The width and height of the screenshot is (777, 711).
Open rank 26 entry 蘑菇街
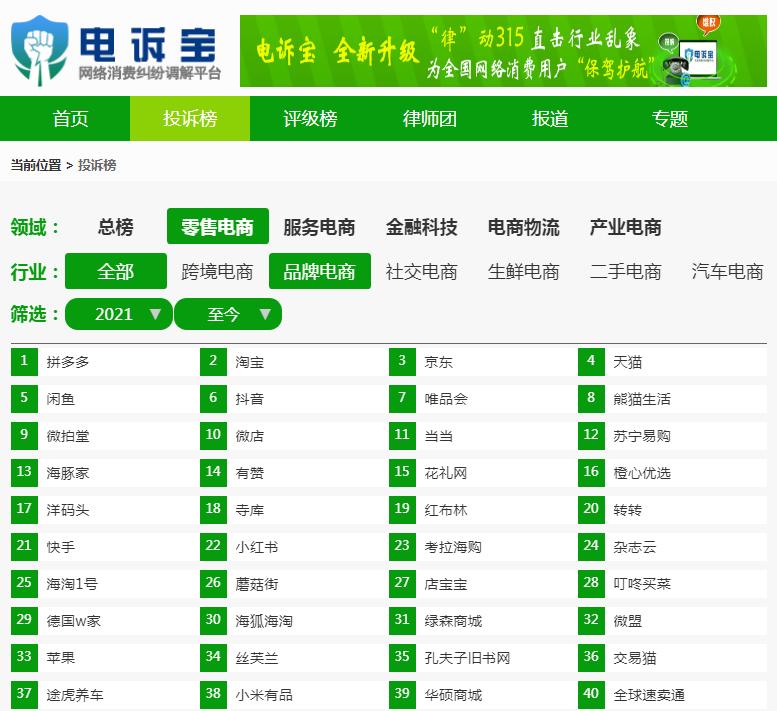257,584
